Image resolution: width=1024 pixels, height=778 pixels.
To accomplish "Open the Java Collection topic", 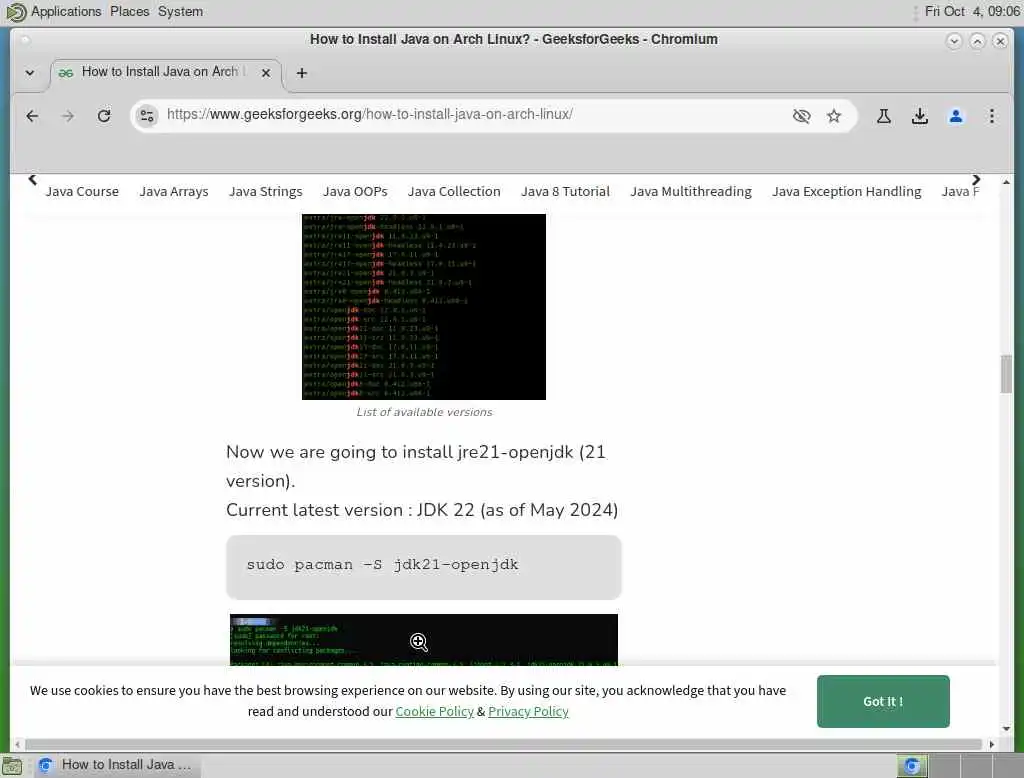I will (x=455, y=191).
